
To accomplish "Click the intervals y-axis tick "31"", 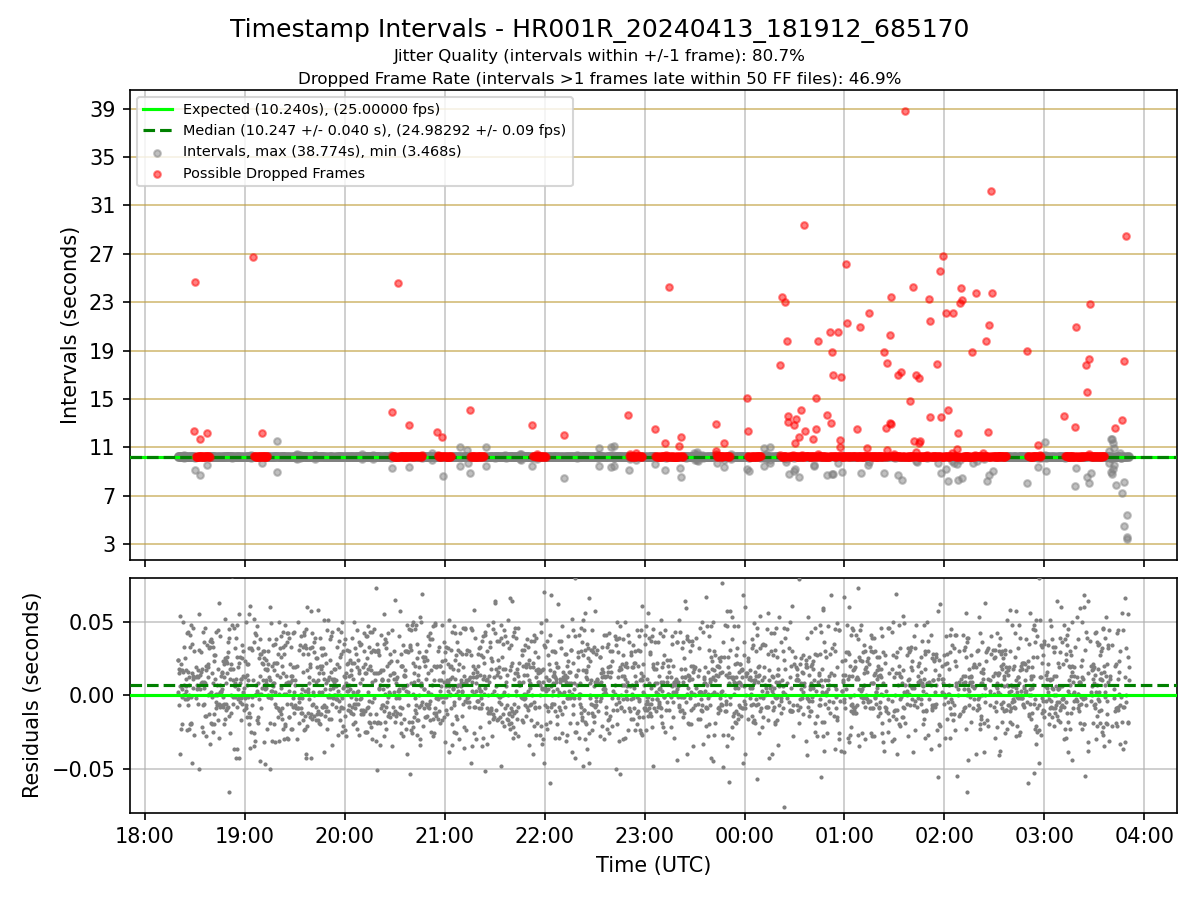I will pos(105,206).
